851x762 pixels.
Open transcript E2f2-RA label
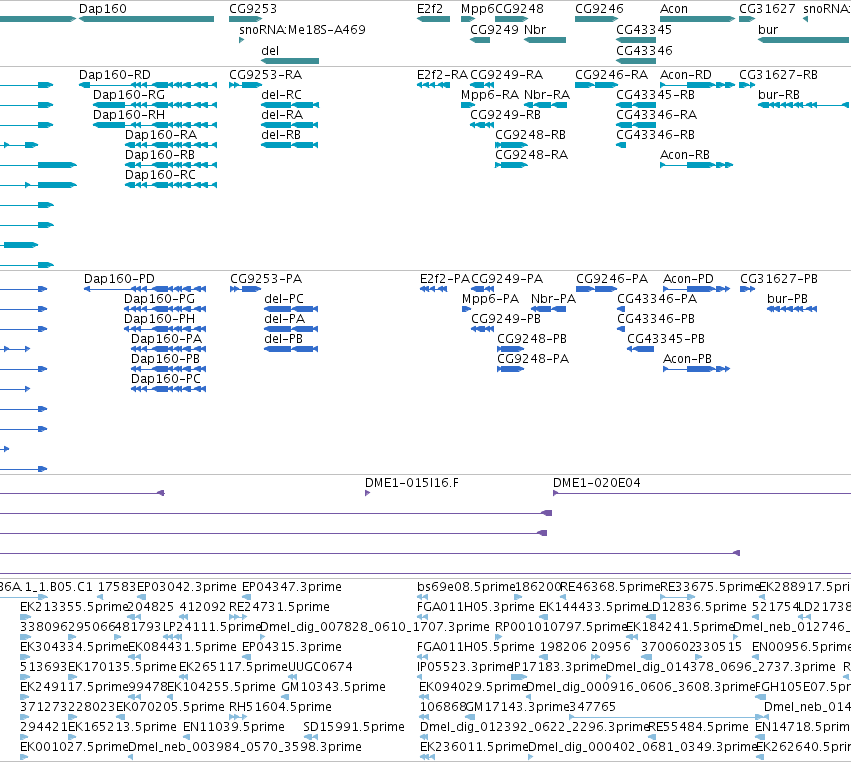442,74
